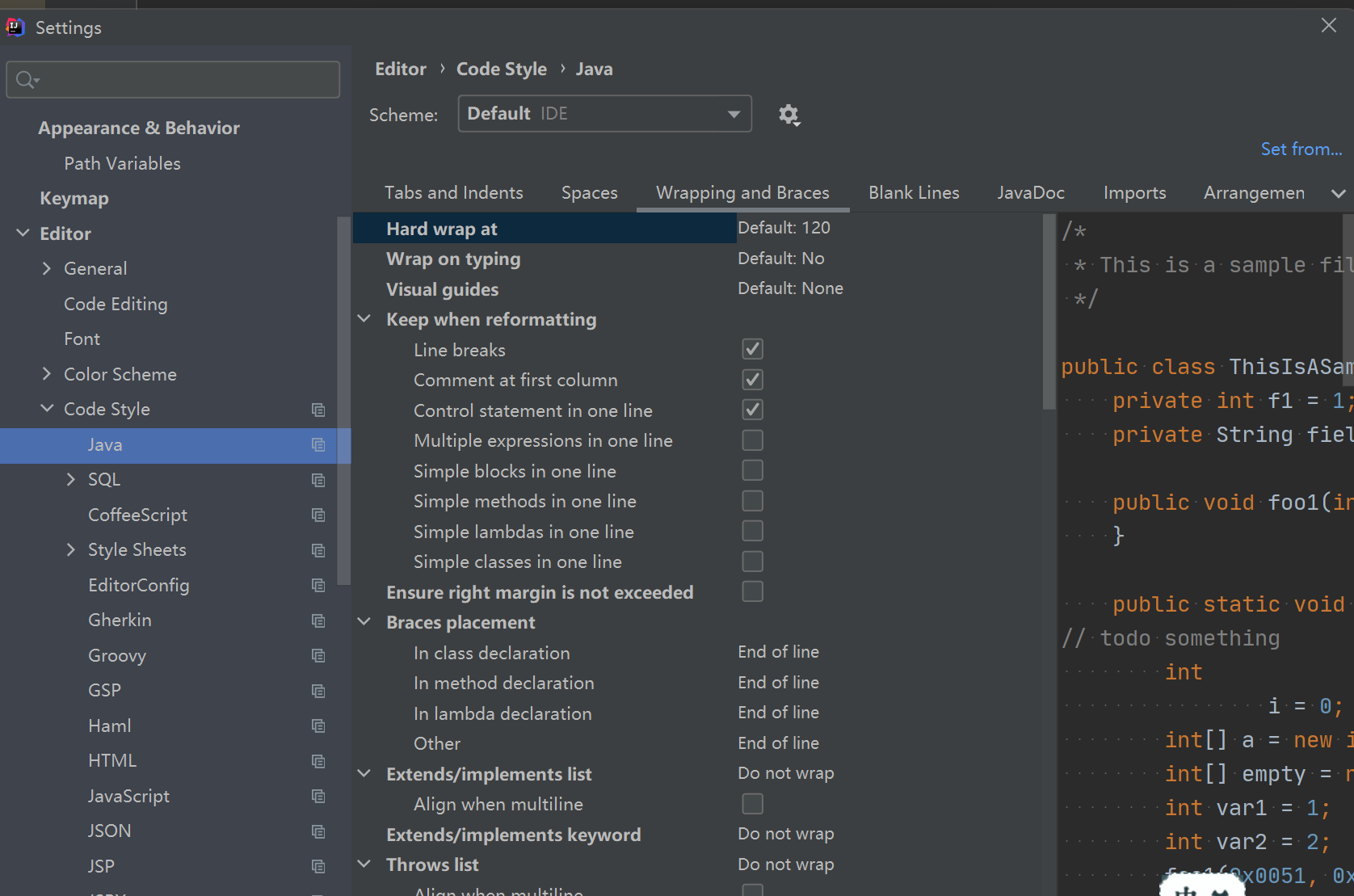Screen dimensions: 1354x896
Task: Expand the Color Scheme node
Action: pyautogui.click(x=46, y=374)
